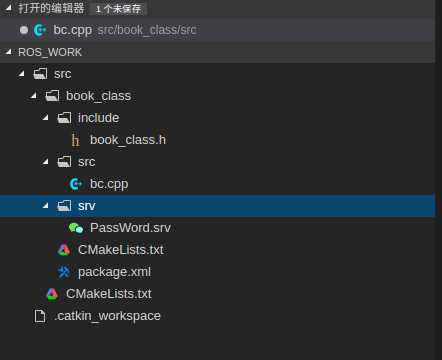Click the folder icon of include
Screen dimensions: 442x360
tap(64, 118)
